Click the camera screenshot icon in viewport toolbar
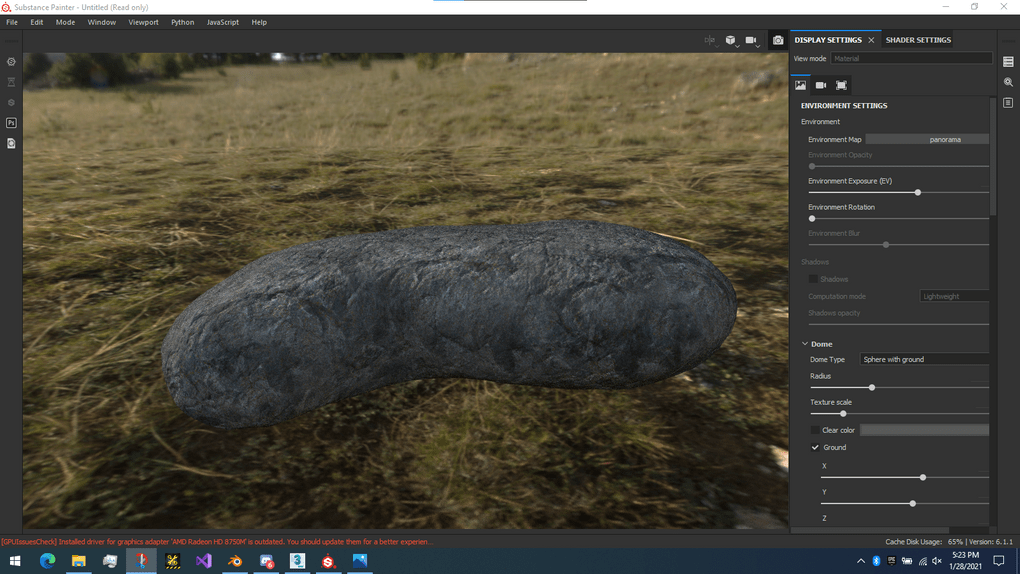Screen dimensions: 1020x574 [778, 40]
